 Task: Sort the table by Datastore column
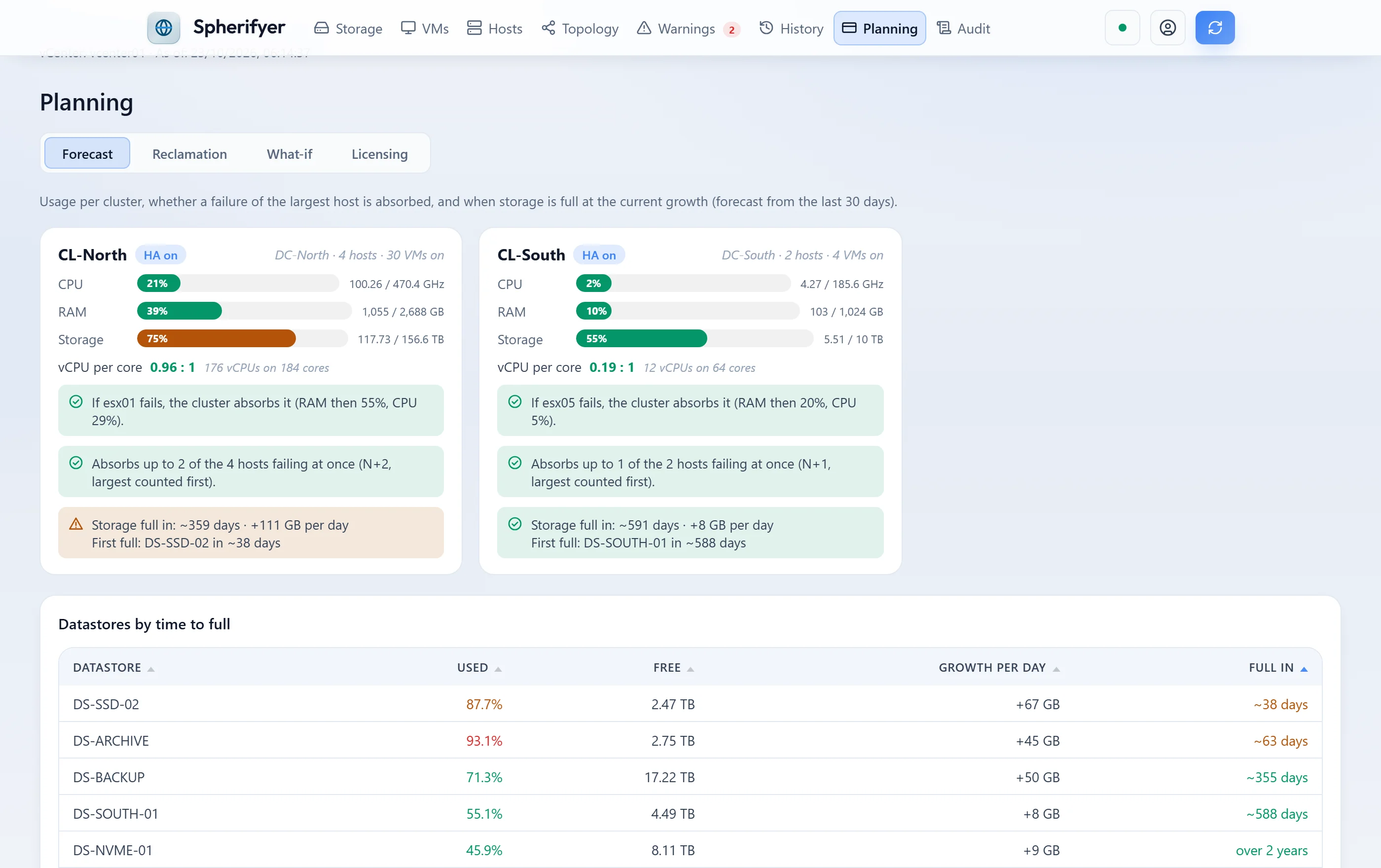(113, 667)
